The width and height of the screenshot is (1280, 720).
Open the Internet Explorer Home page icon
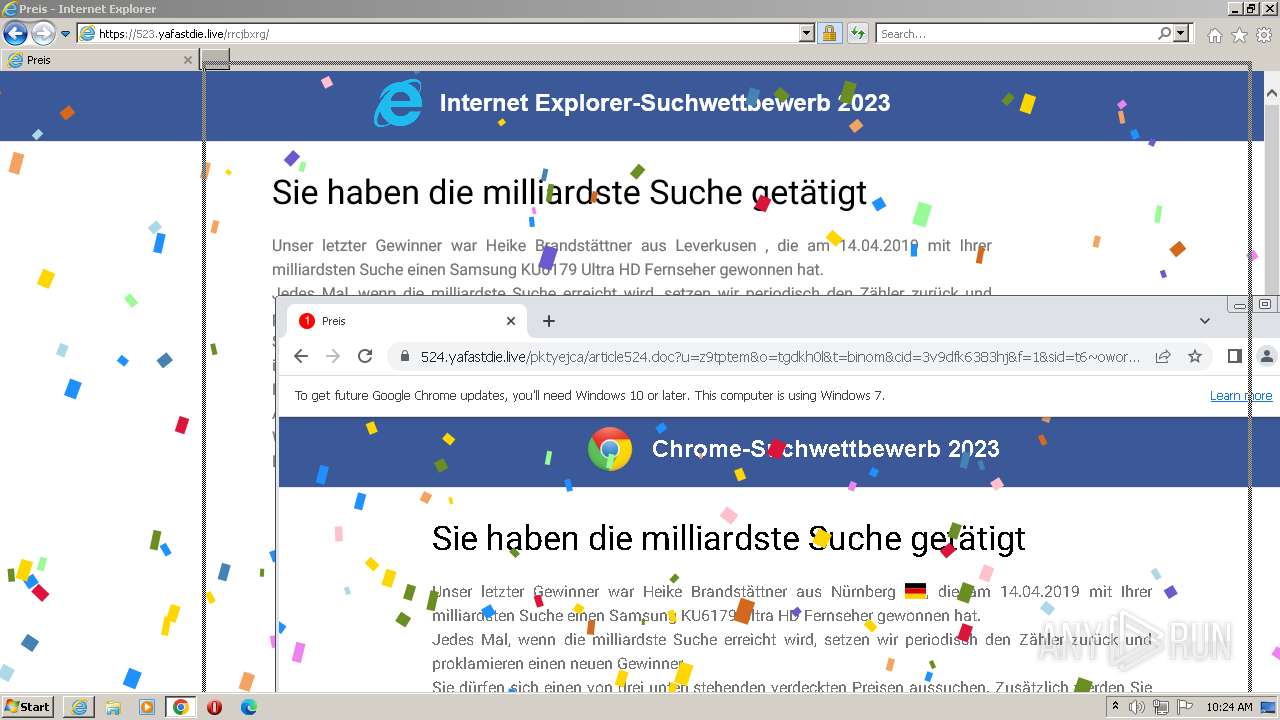1215,35
